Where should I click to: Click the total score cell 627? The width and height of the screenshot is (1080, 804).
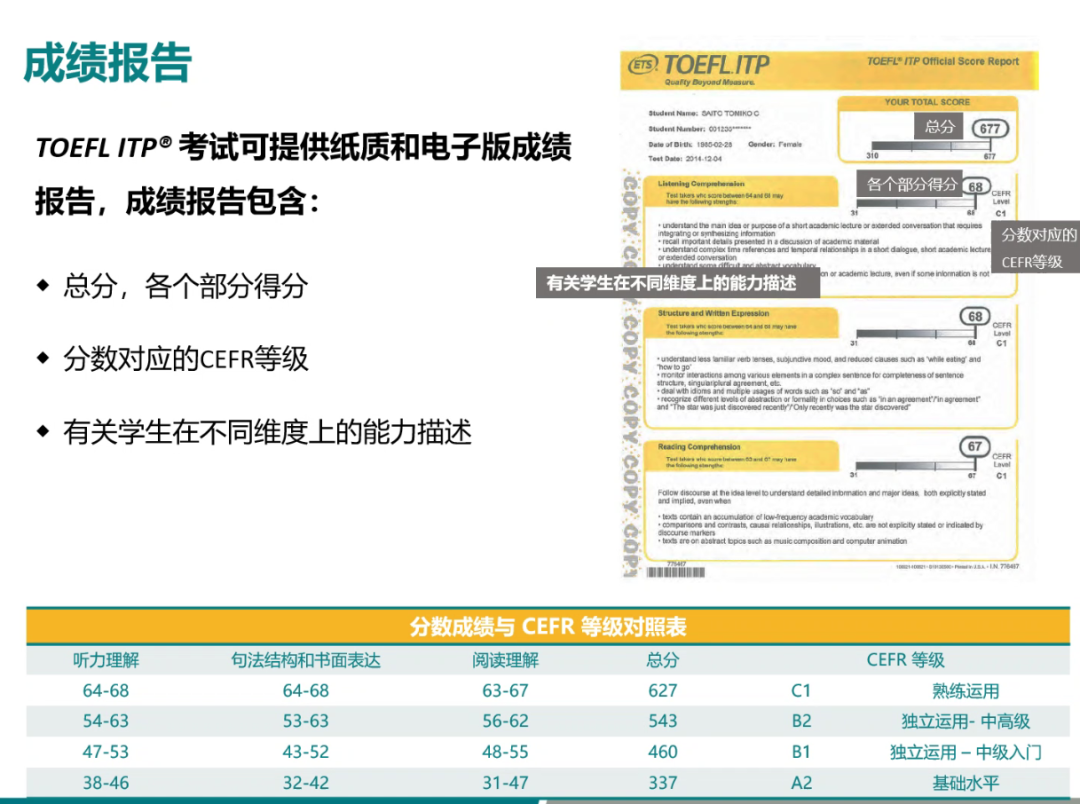click(663, 690)
